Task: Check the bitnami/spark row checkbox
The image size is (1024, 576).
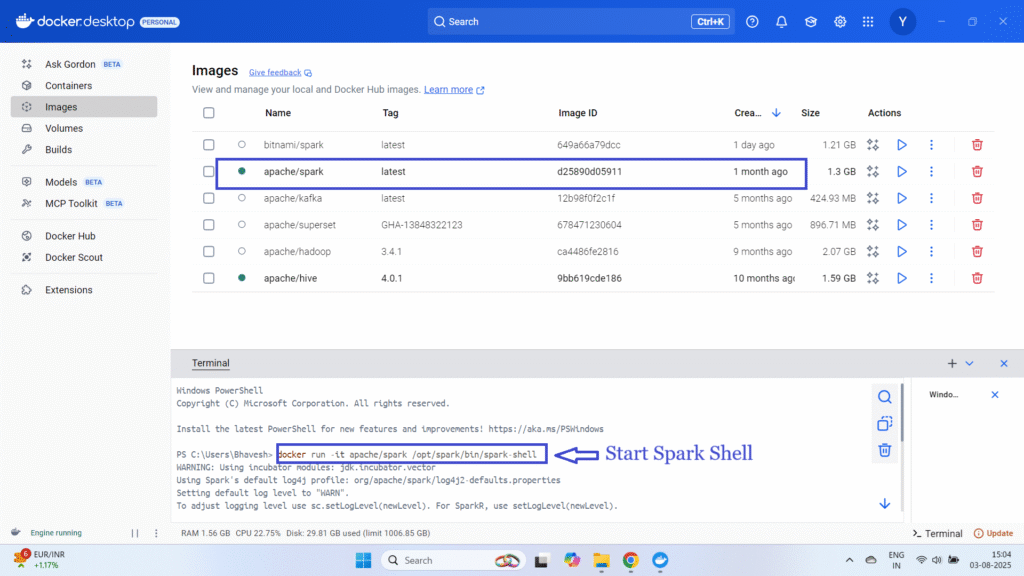Action: (208, 145)
